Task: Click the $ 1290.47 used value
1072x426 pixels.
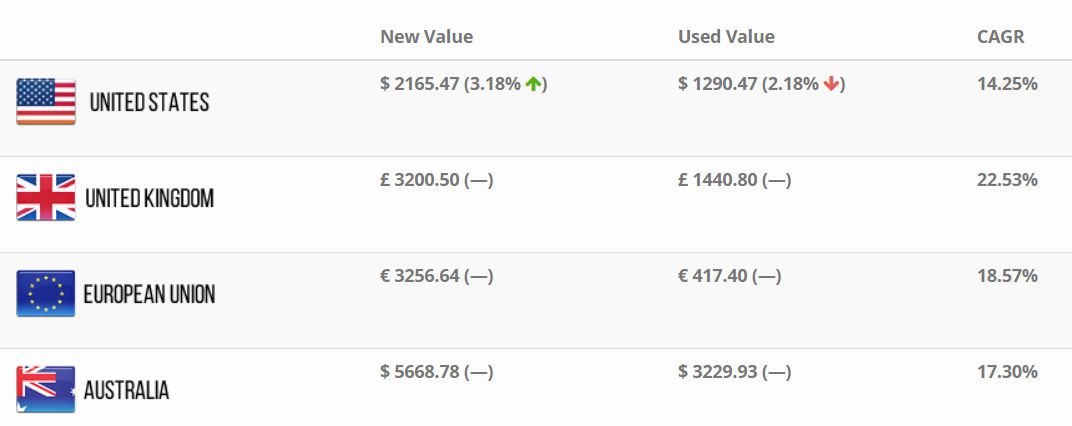Action: coord(718,84)
